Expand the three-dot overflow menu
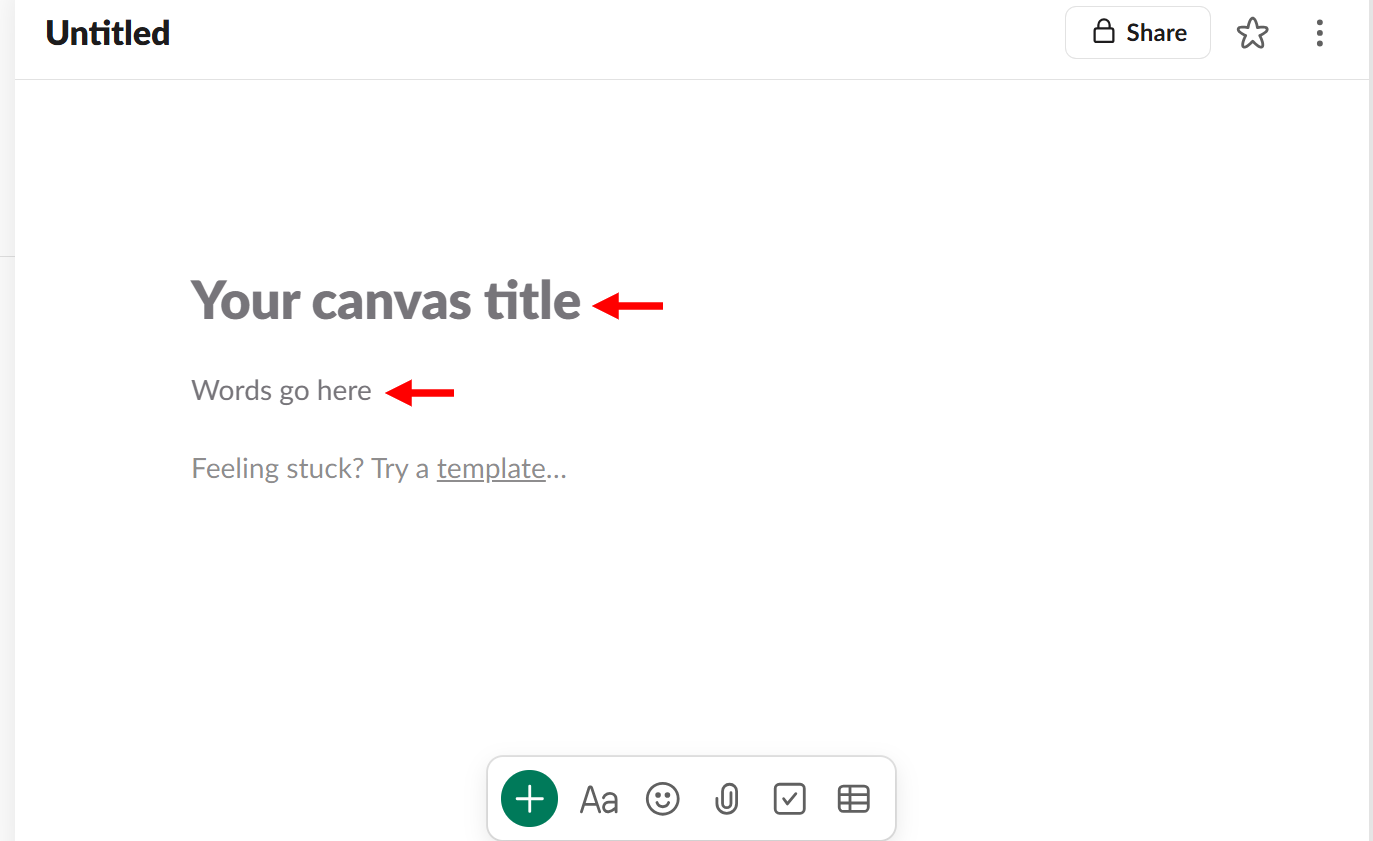 (x=1319, y=33)
